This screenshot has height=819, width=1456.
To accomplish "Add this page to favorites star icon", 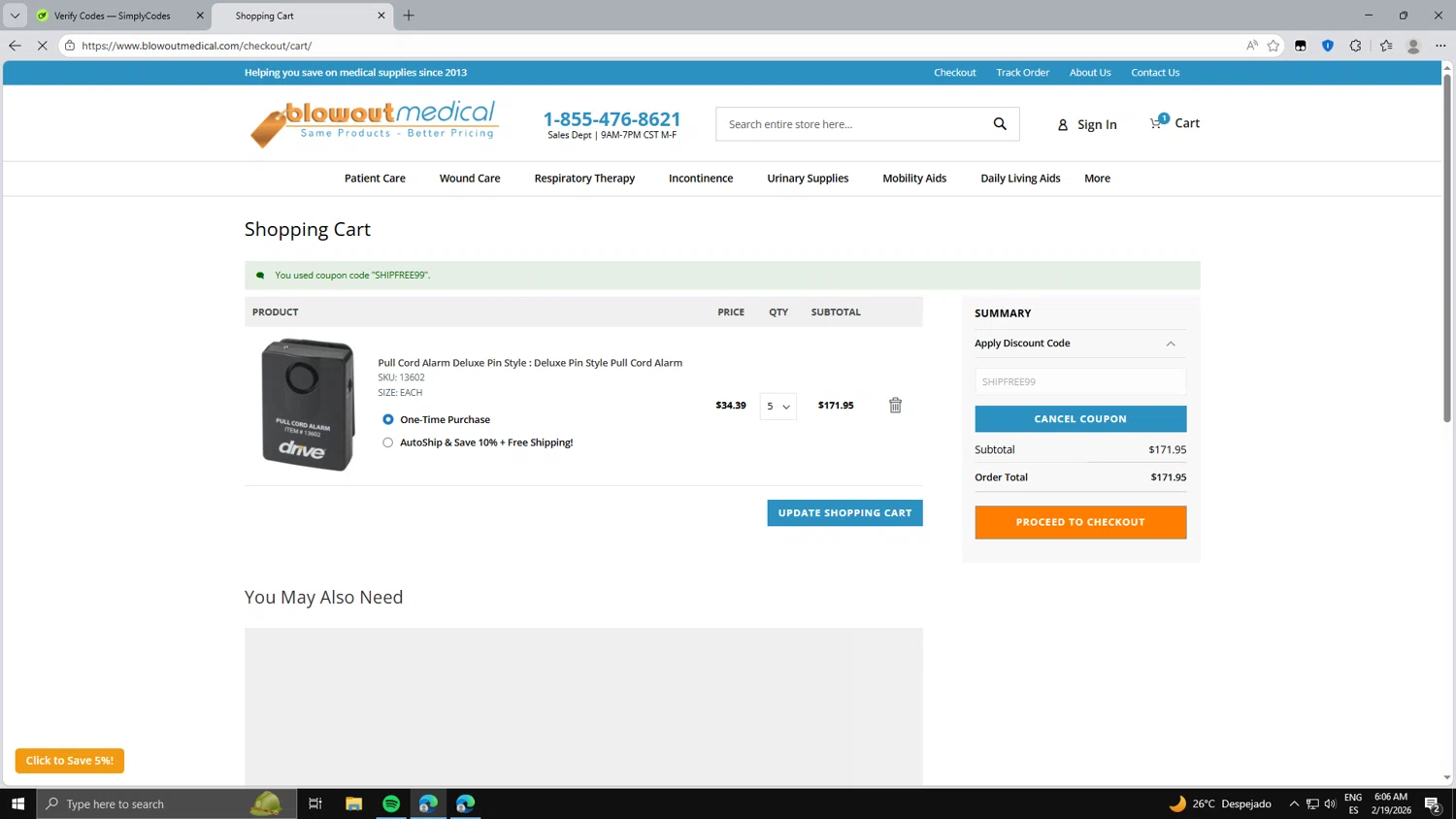I will [1274, 46].
